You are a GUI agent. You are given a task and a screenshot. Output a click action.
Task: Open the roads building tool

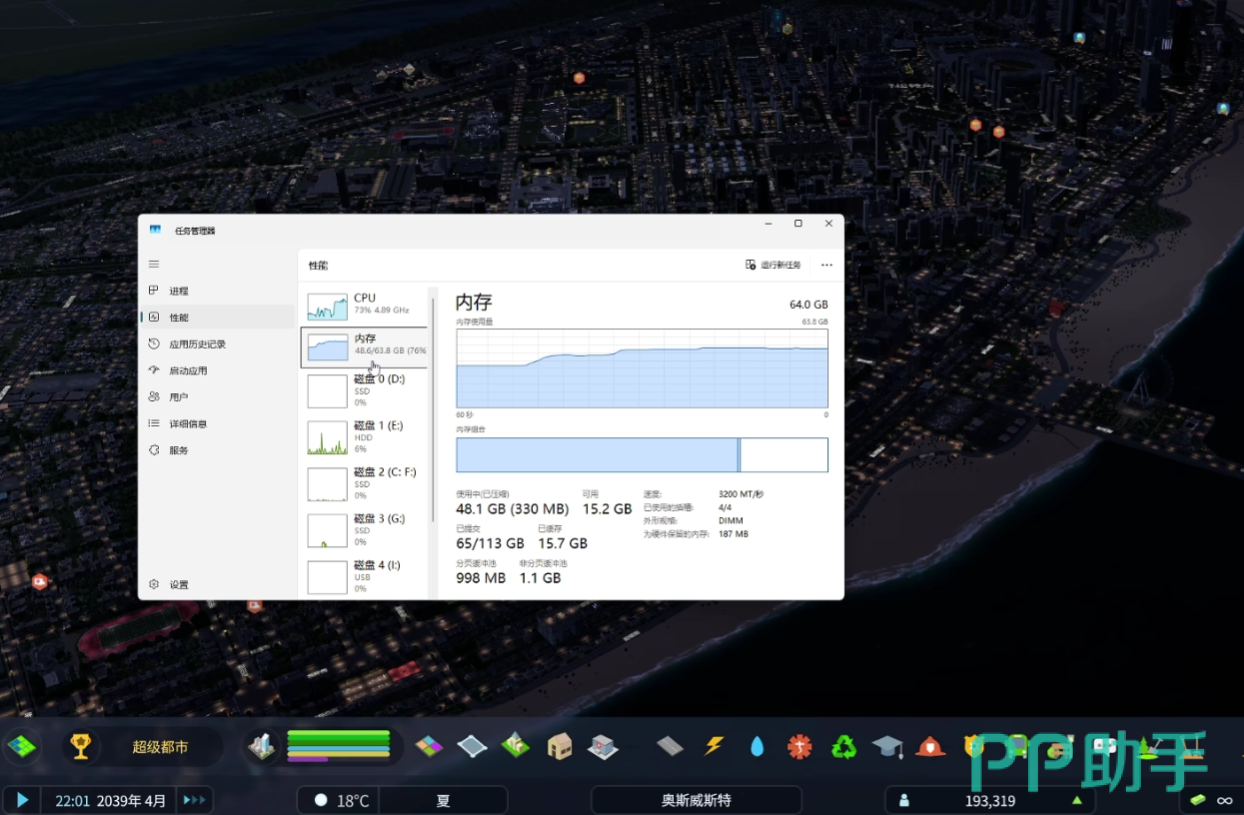pyautogui.click(x=670, y=746)
